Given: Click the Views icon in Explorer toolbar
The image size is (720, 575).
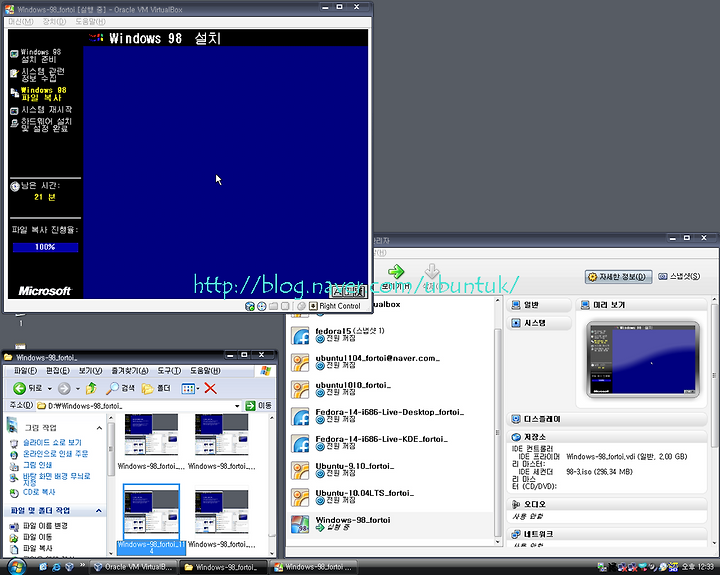Looking at the screenshot, I should (188, 389).
